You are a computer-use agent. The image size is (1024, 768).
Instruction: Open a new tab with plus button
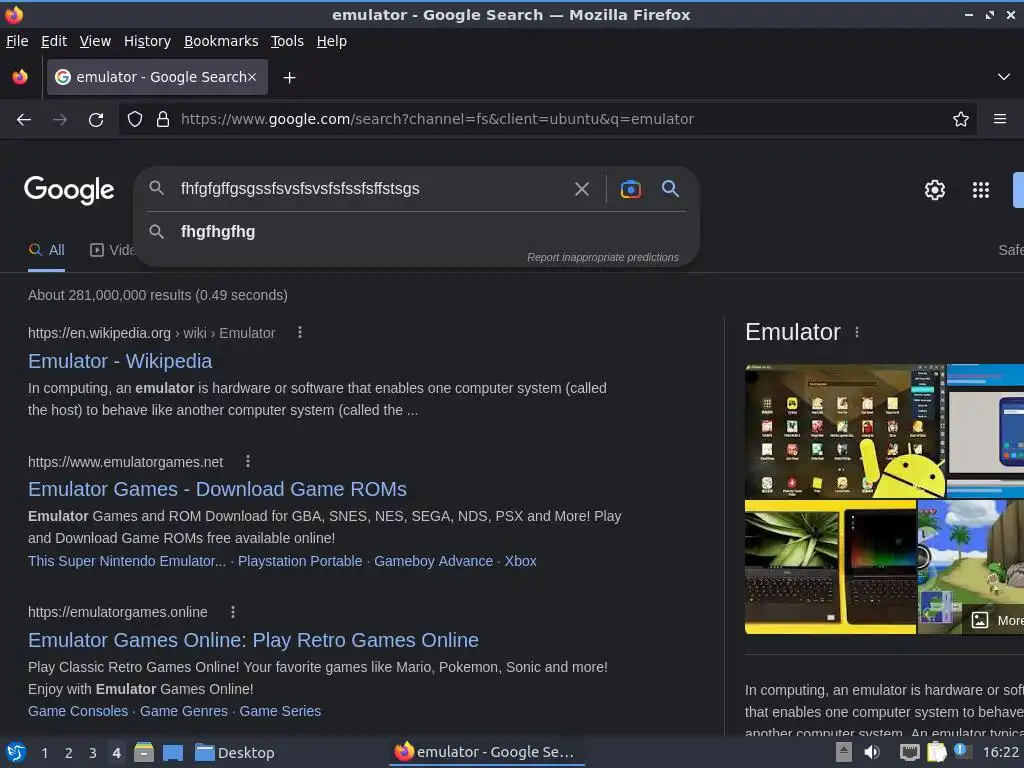click(289, 78)
